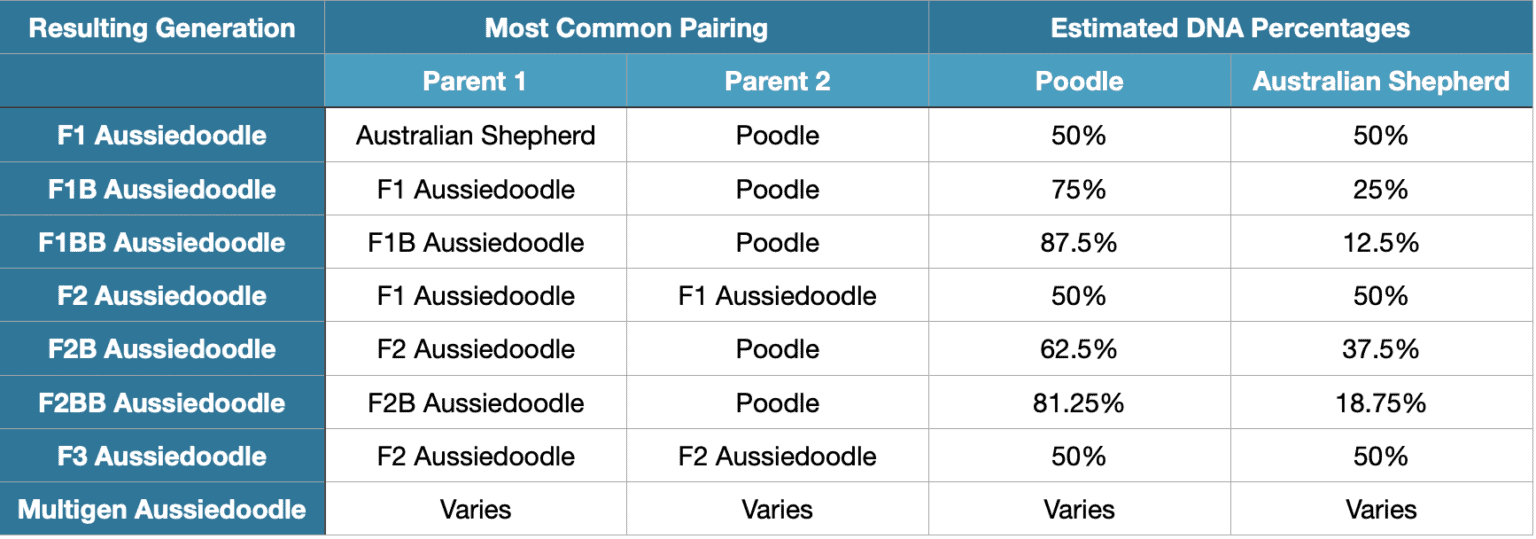Select the Estimated DNA Percentages header
Viewport: 1536px width, 539px height.
click(x=1231, y=28)
